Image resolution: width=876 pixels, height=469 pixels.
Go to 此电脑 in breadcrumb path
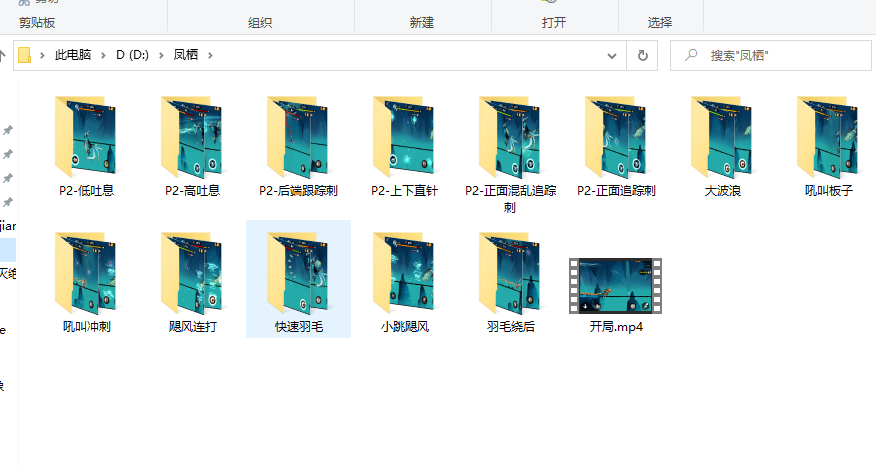[73, 55]
